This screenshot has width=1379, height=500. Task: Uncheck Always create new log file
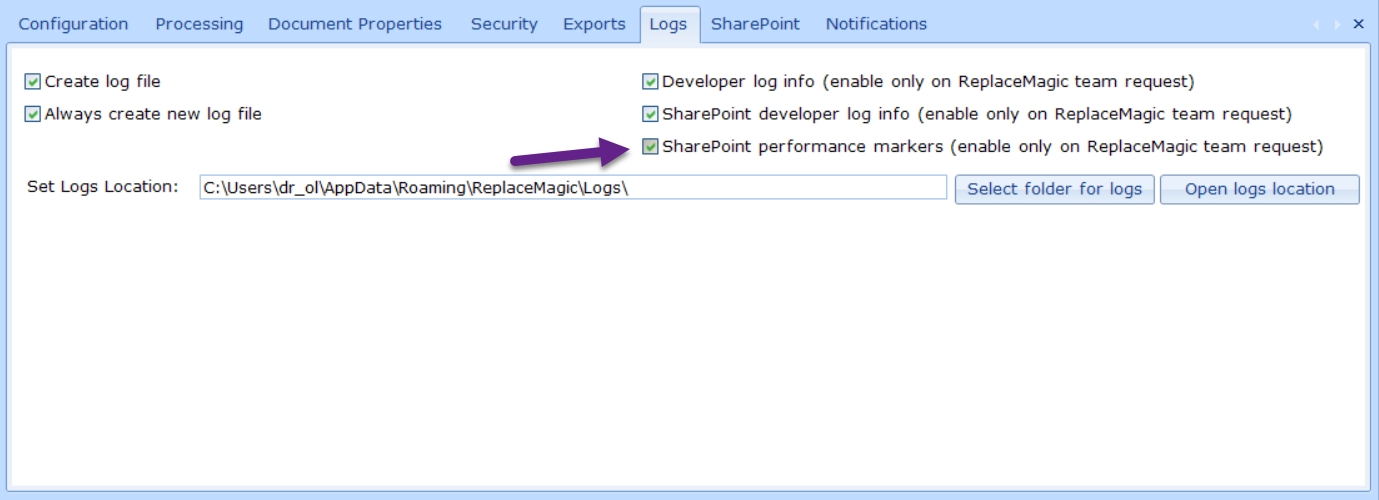tap(33, 114)
